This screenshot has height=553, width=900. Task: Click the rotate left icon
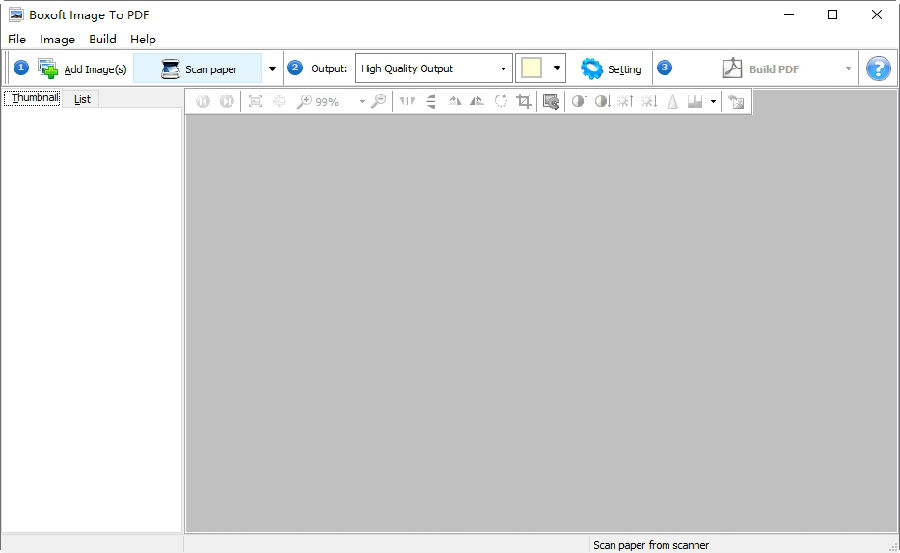pos(455,101)
